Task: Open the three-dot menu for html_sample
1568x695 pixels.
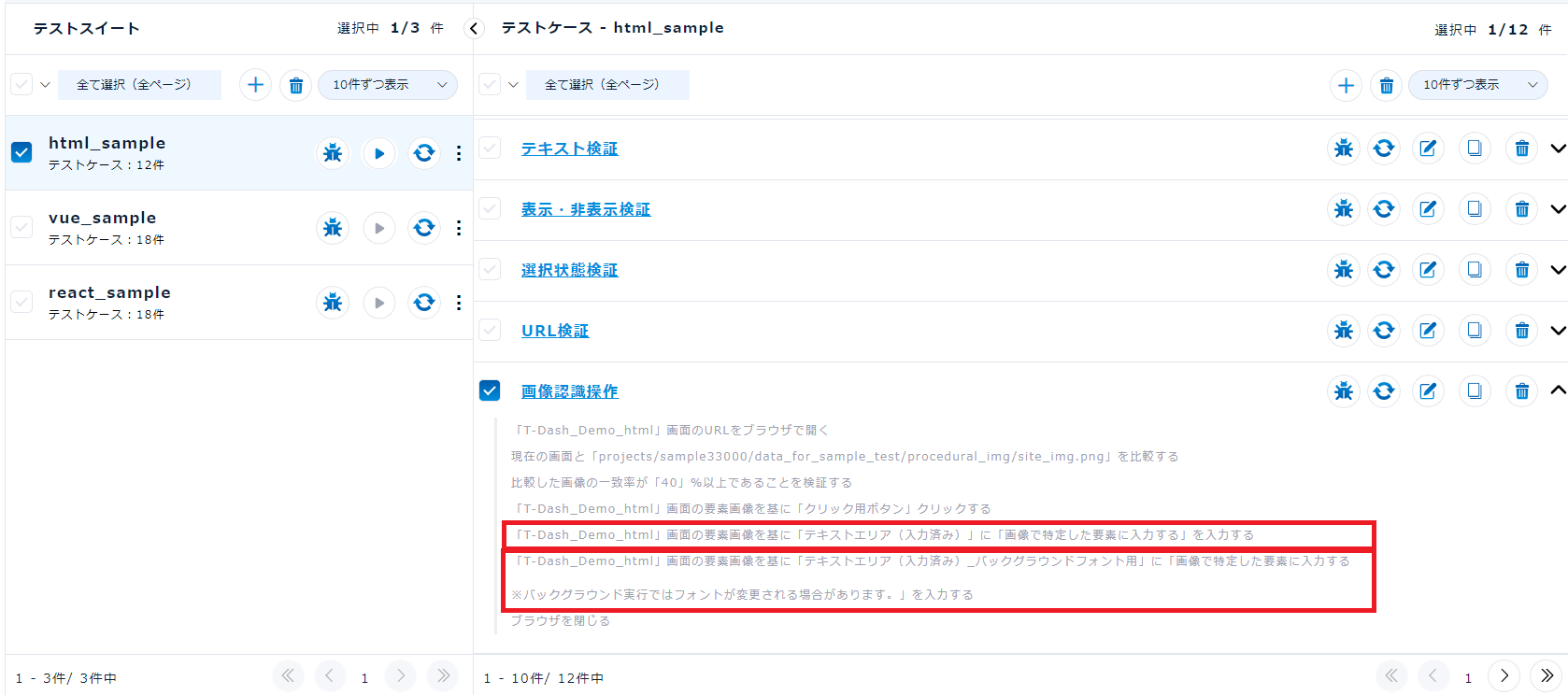Action: click(x=459, y=153)
